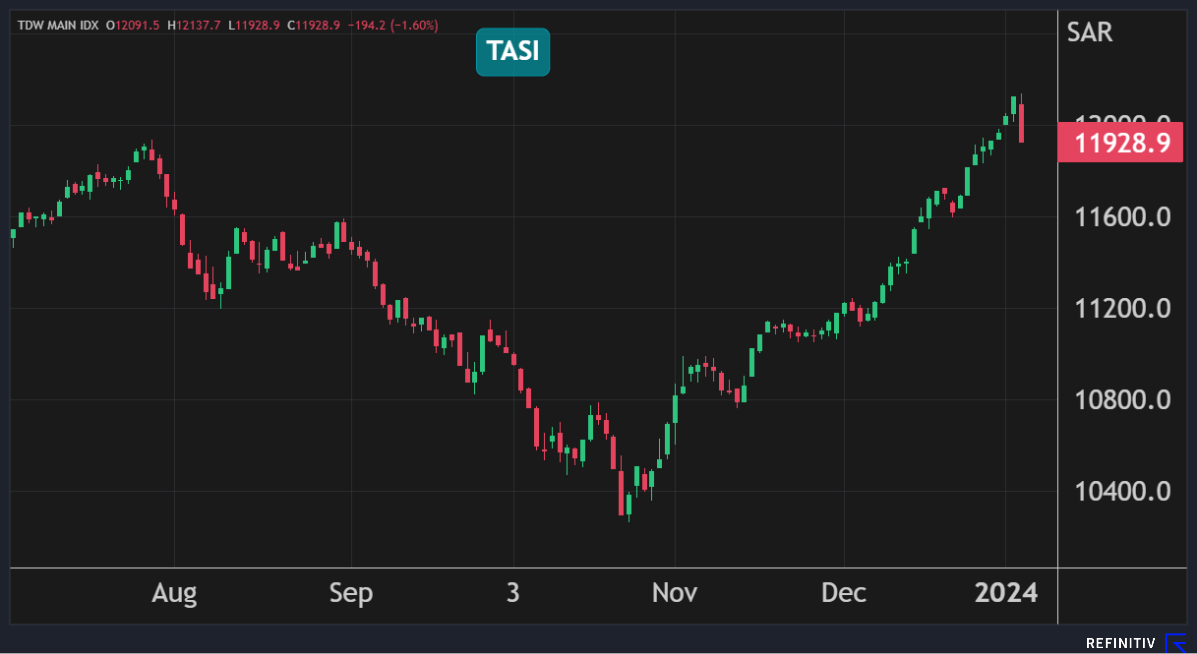Select the Dec marker on the time axis

click(844, 593)
